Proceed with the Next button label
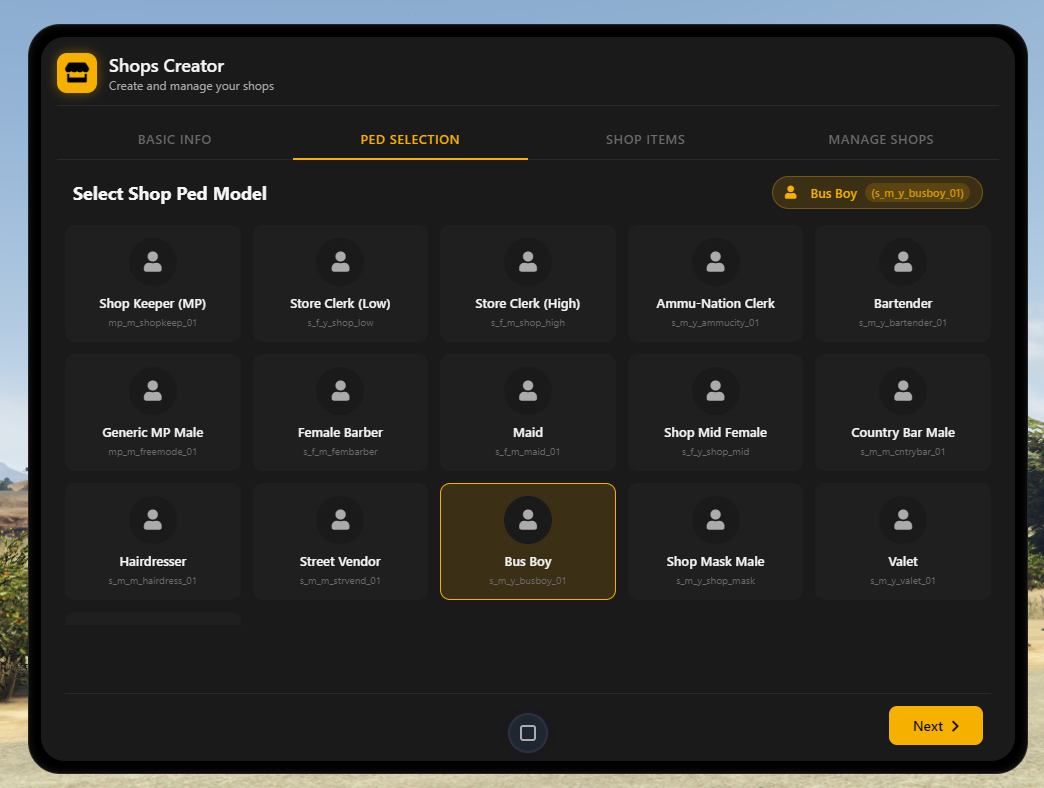The height and width of the screenshot is (788, 1044). (x=927, y=726)
